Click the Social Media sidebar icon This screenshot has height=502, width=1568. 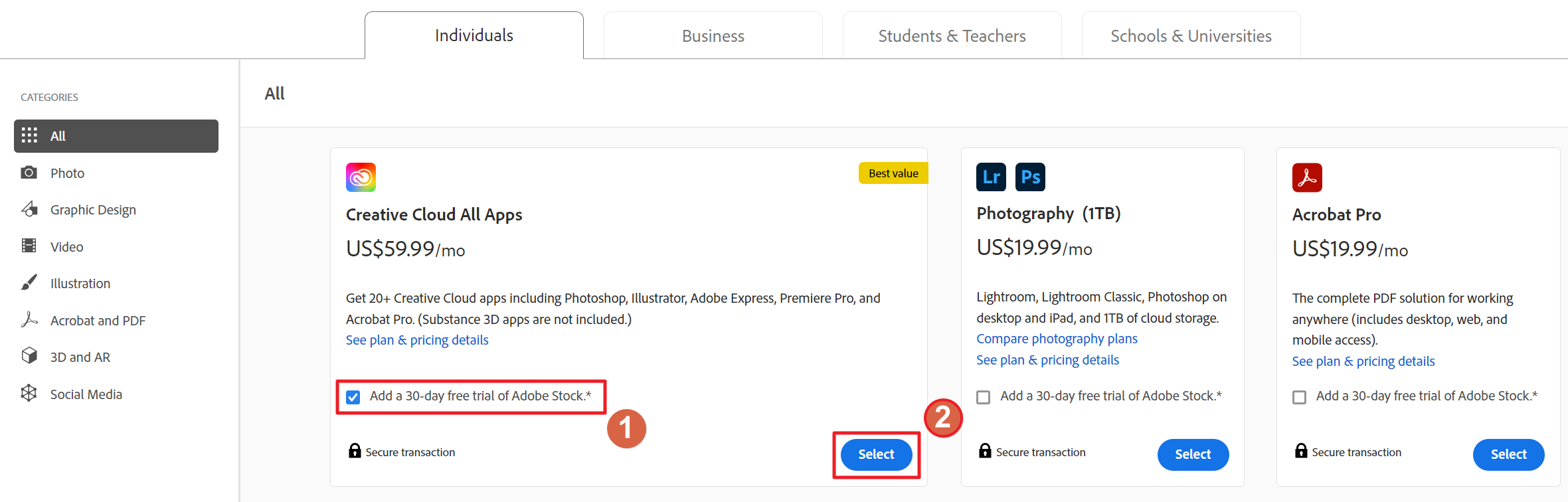pyautogui.click(x=29, y=393)
